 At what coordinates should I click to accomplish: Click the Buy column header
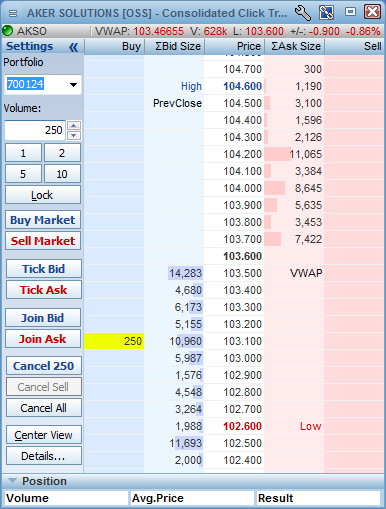pyautogui.click(x=114, y=46)
